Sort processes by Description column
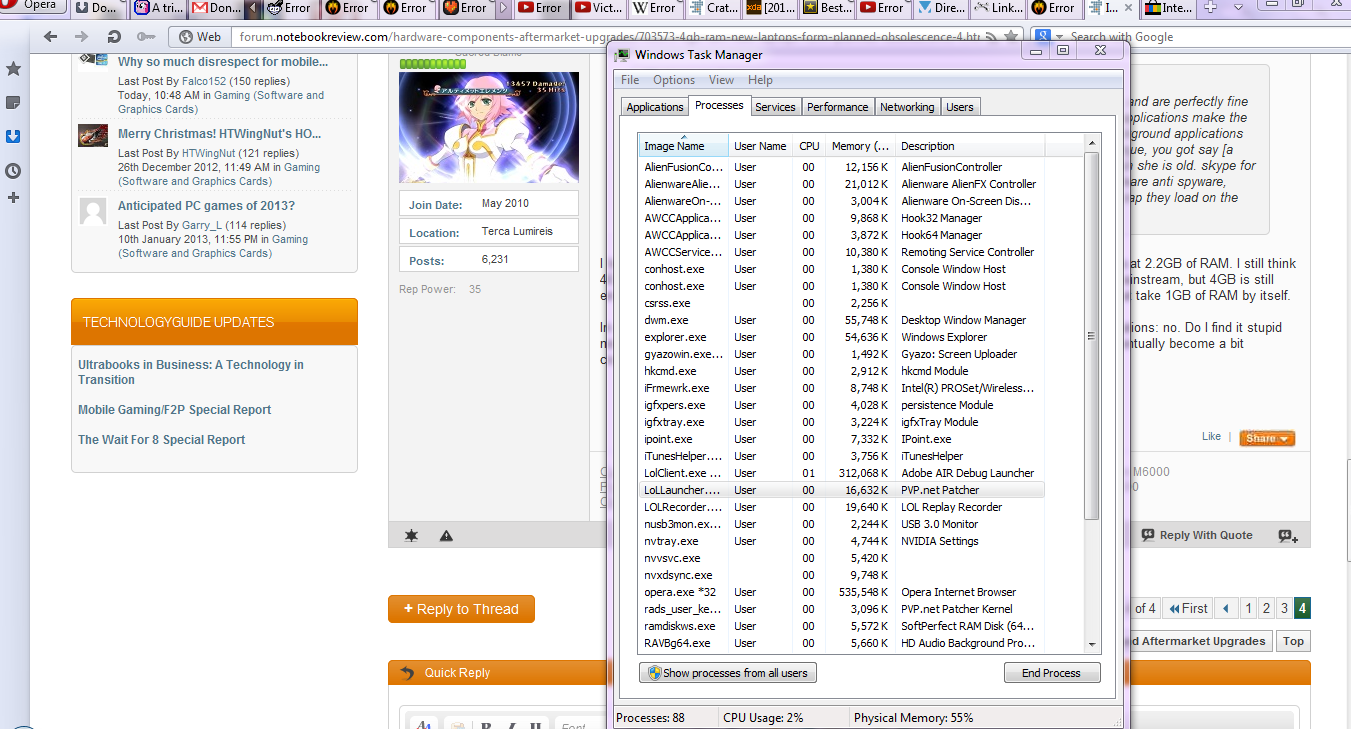The width and height of the screenshot is (1351, 729). coord(970,145)
